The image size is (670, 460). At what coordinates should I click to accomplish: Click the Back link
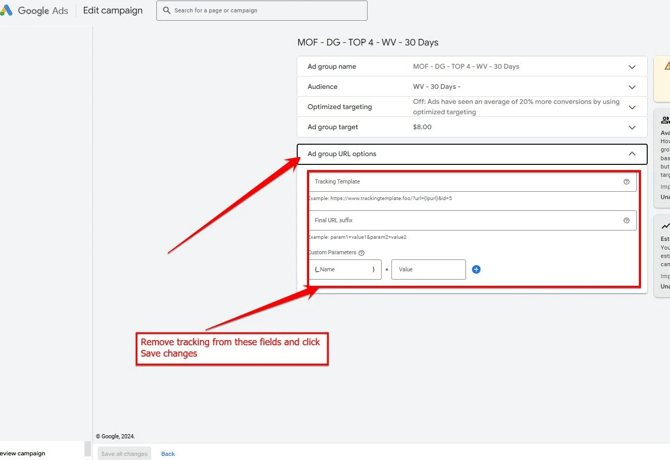(168, 454)
